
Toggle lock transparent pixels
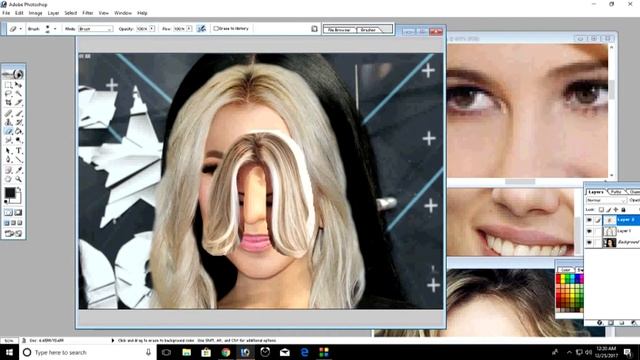point(601,210)
